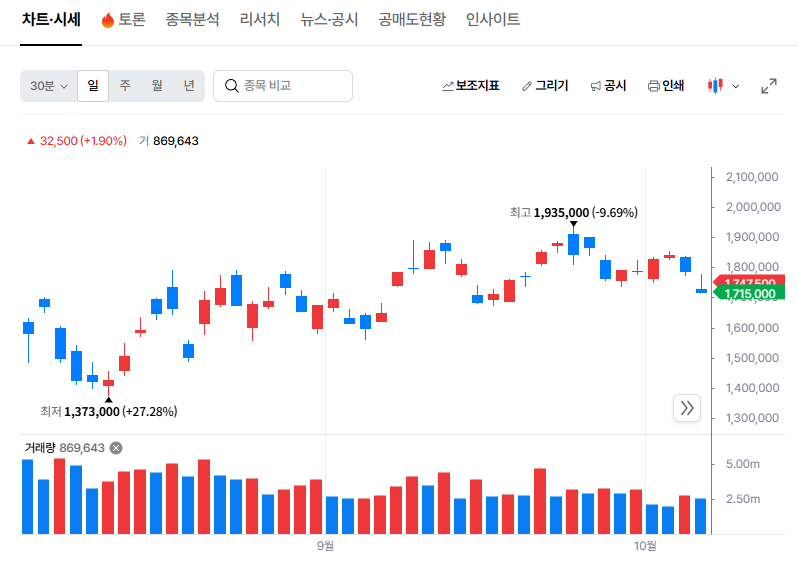Open the 차트·시세 tab
Image resolution: width=798 pixels, height=565 pixels.
pos(51,19)
